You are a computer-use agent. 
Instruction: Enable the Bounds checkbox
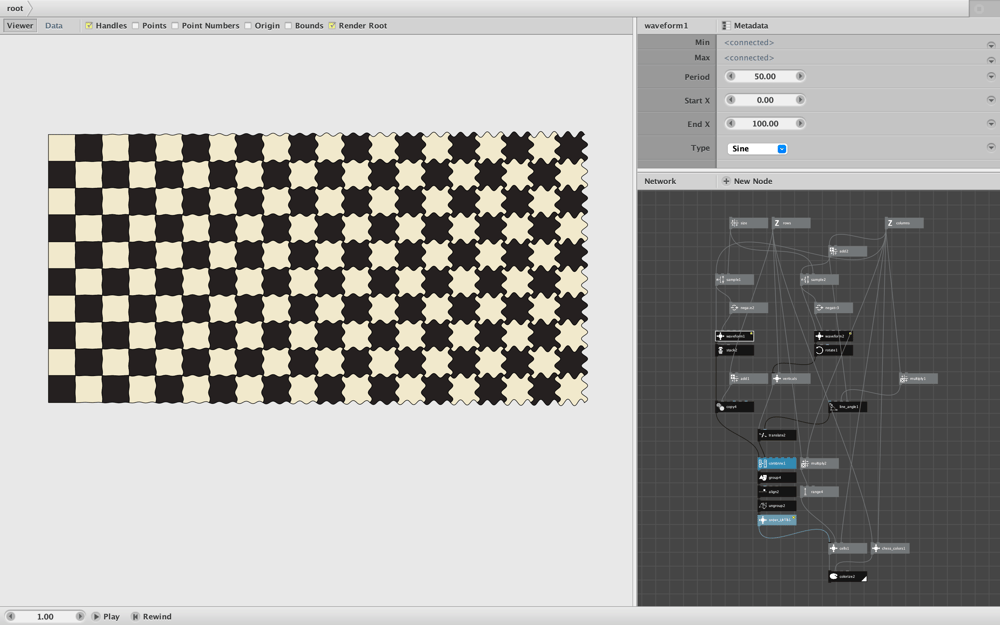pos(288,26)
